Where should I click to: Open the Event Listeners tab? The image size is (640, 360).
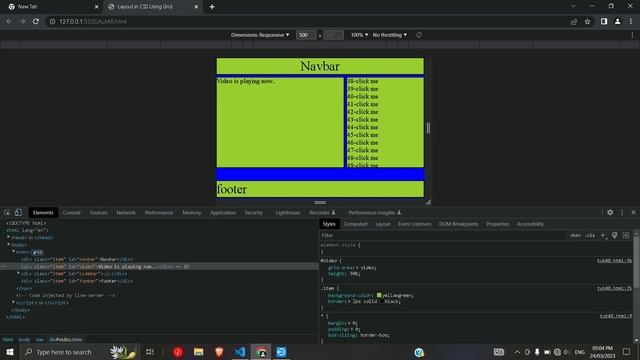414,224
